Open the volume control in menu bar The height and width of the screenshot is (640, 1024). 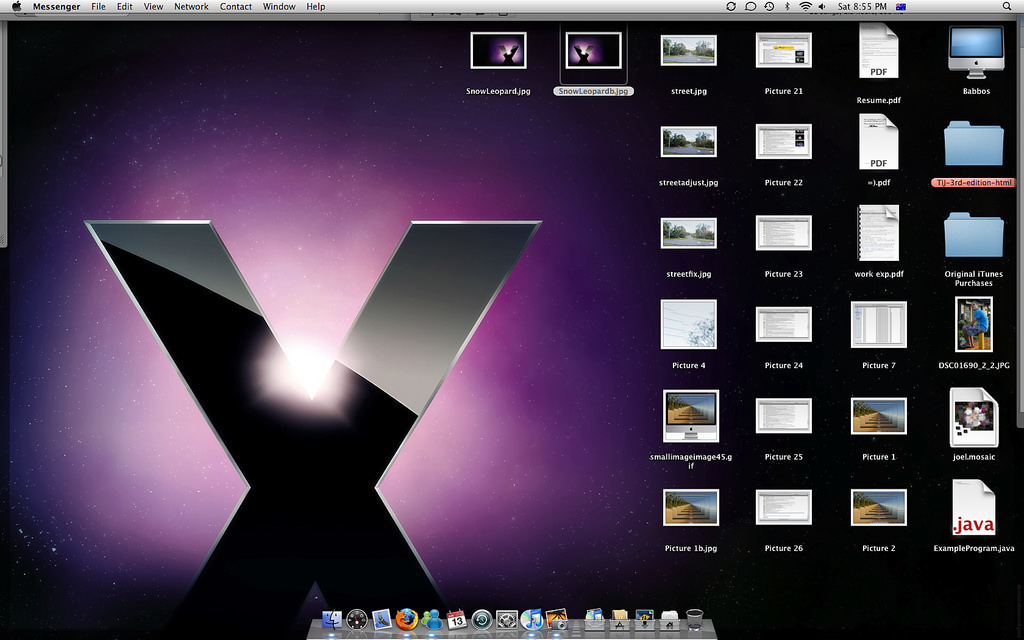[821, 6]
